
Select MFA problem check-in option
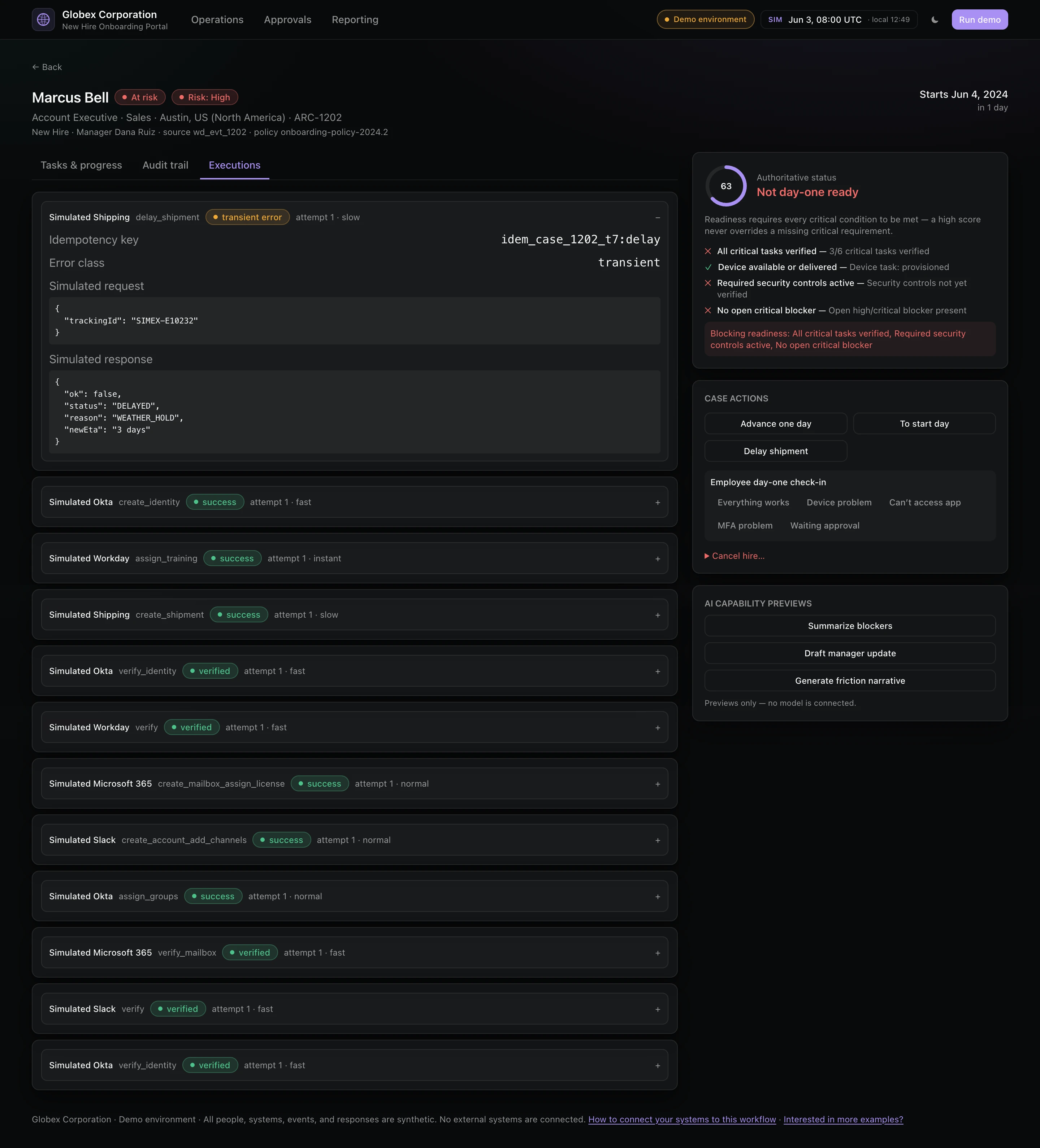[745, 526]
